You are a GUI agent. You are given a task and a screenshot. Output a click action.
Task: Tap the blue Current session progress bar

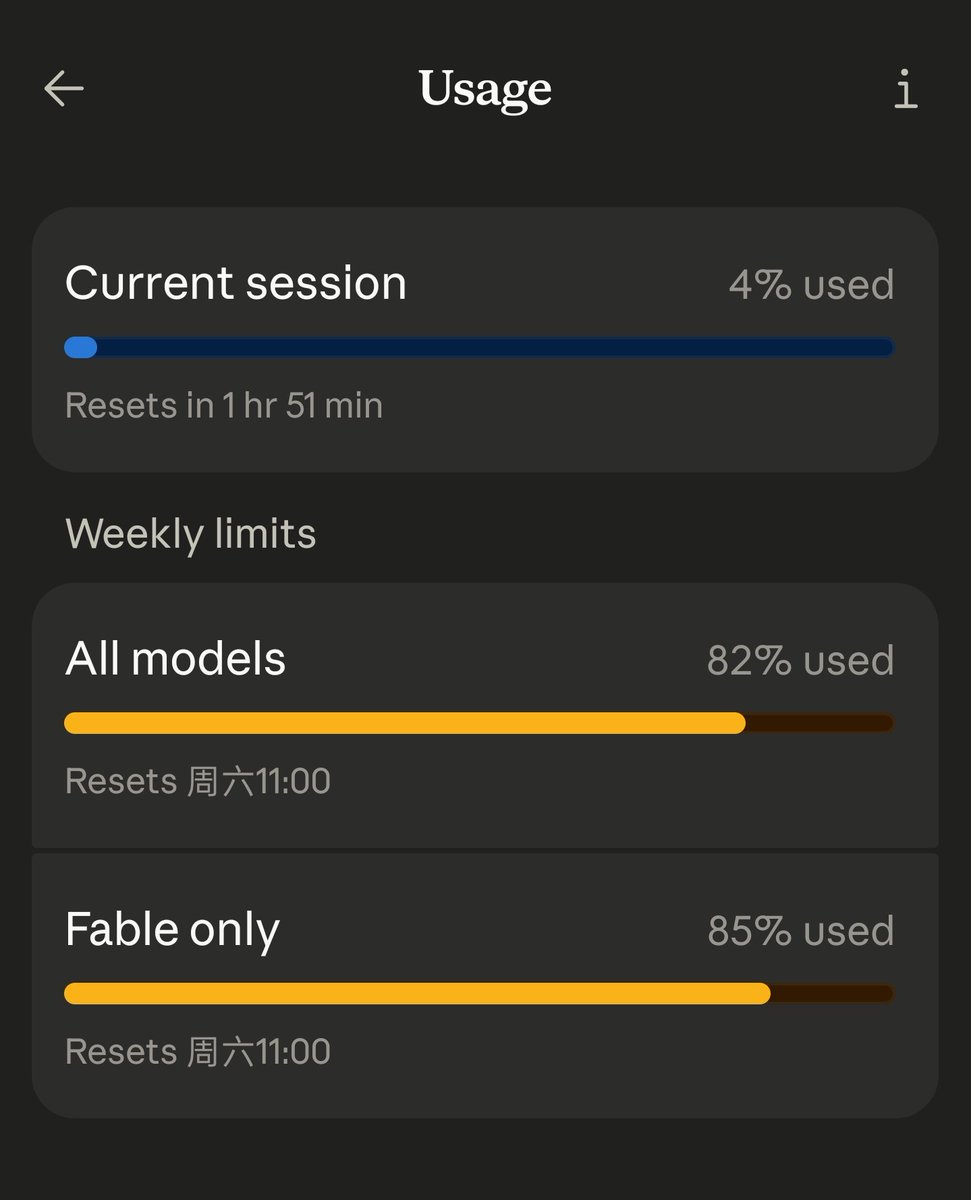479,347
